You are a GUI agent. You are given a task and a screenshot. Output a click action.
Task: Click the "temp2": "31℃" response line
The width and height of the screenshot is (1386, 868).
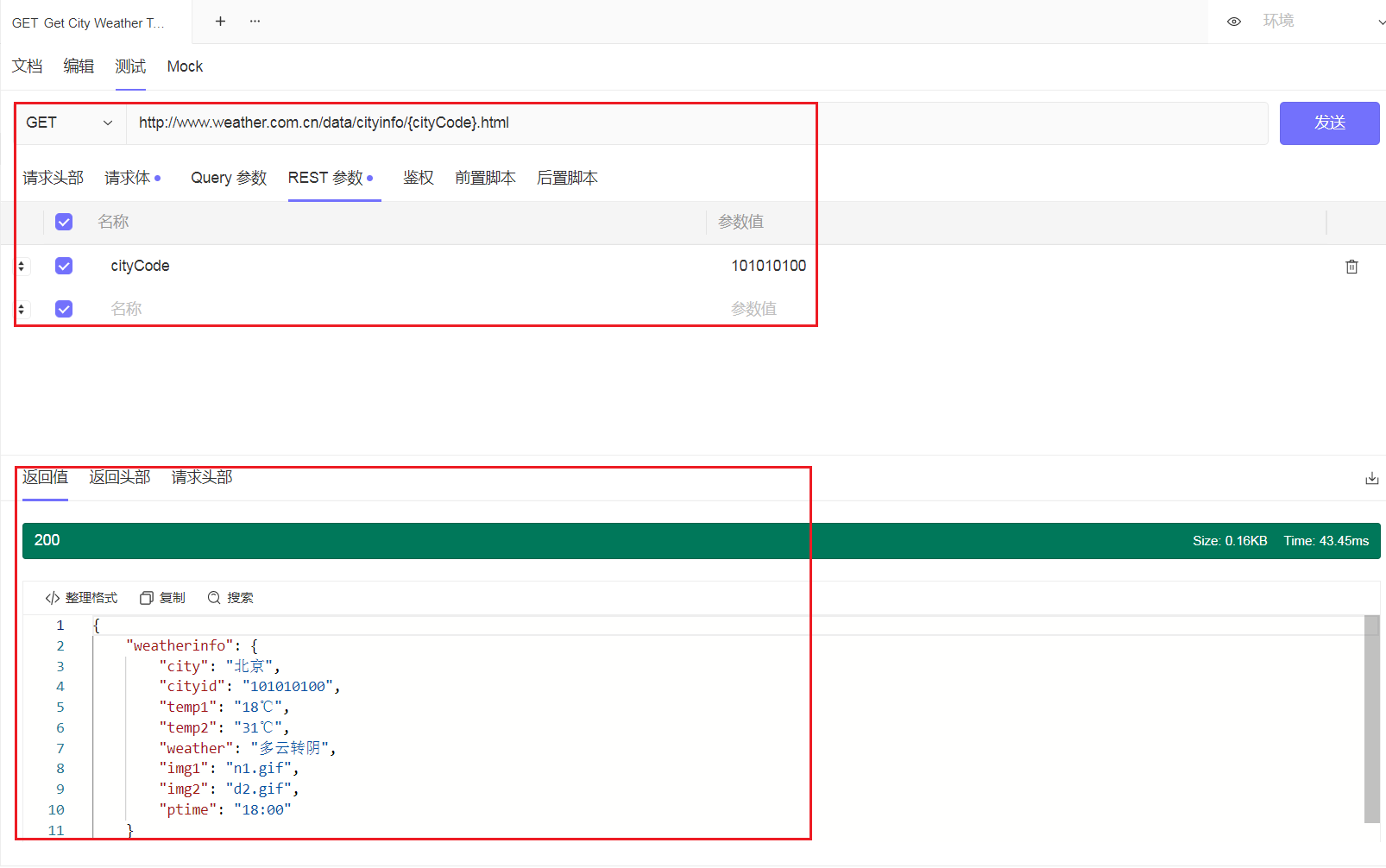point(224,728)
